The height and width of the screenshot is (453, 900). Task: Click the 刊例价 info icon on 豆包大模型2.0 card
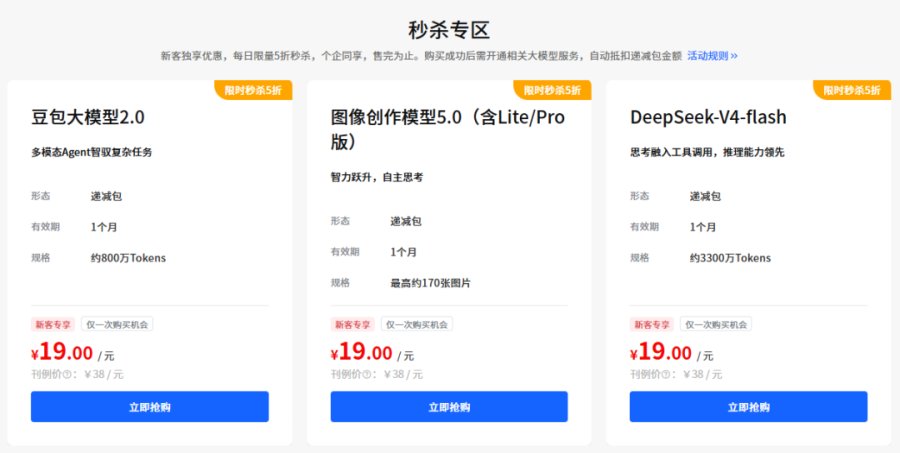pyautogui.click(x=67, y=375)
